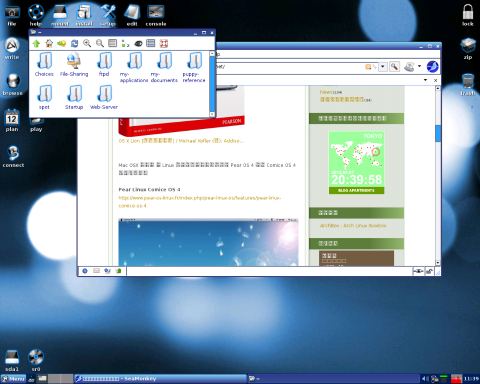The width and height of the screenshot is (480, 384).
Task: Select SeaMonkey window in the taskbar
Action: (160, 379)
